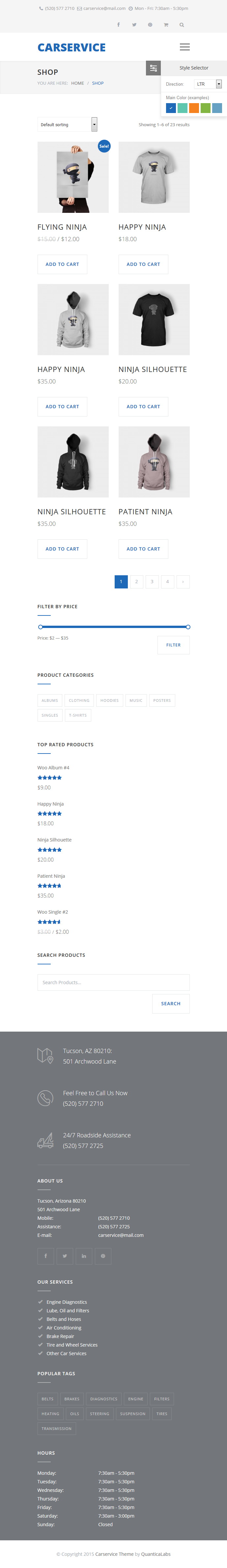Open the Default sorting dropdown

tap(67, 125)
